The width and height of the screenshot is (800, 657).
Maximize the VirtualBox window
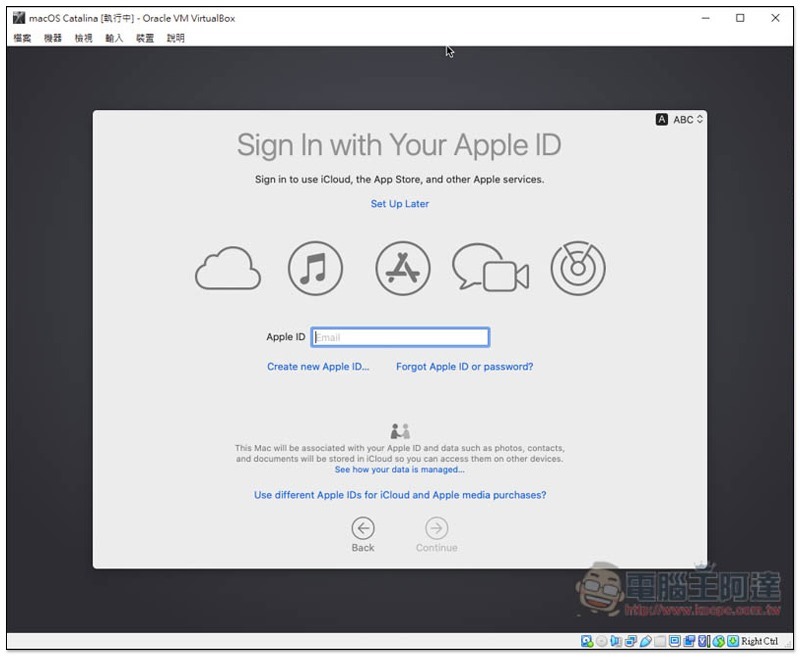pyautogui.click(x=740, y=18)
